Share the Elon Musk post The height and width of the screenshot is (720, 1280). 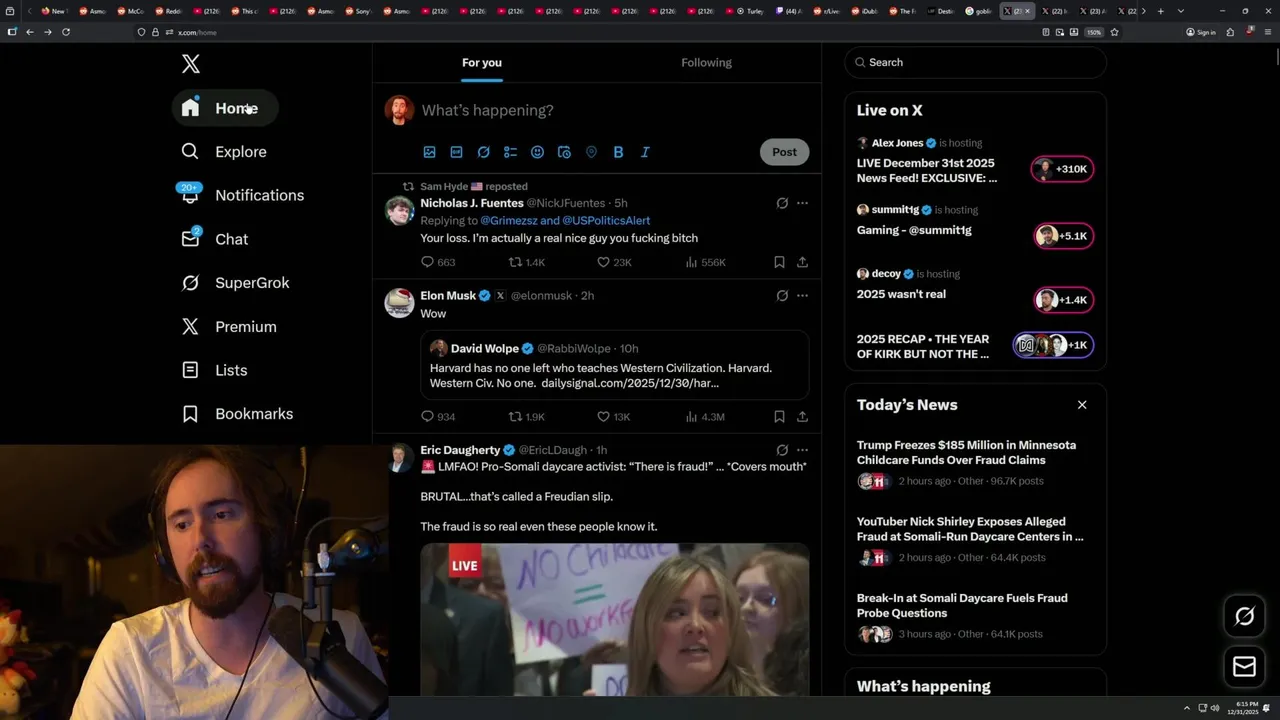point(802,417)
